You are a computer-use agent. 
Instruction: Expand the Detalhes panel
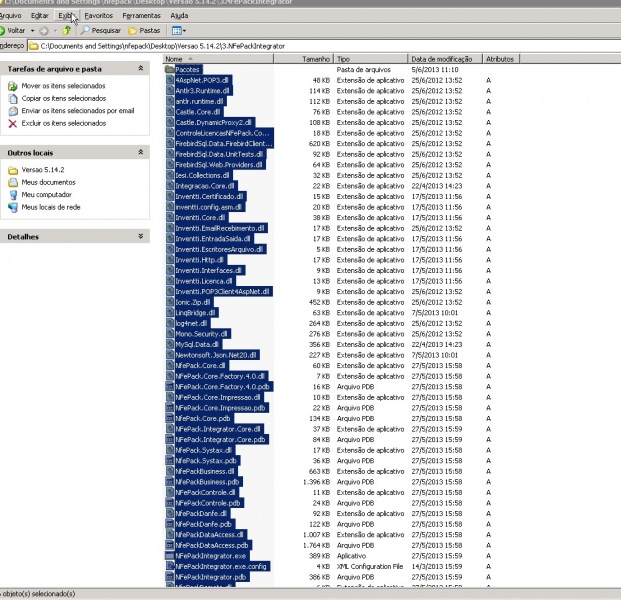point(141,237)
